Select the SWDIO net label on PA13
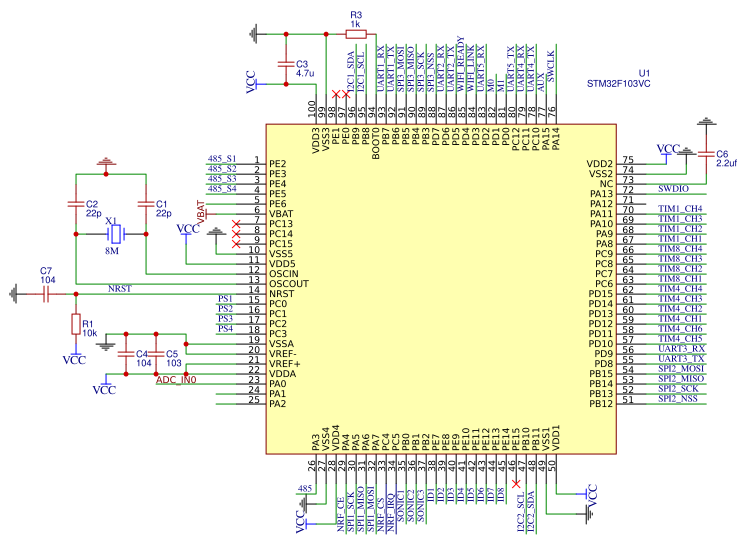Image resolution: width=748 pixels, height=546 pixels. [x=673, y=188]
